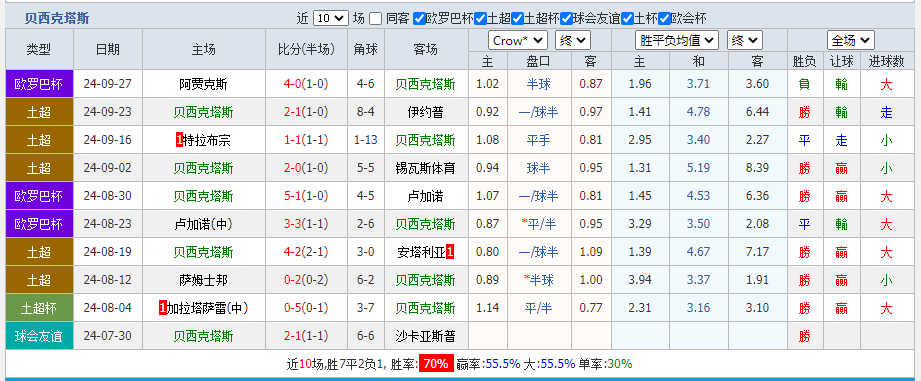The image size is (921, 381).
Task: Click the 0-2(0-2) score
Action: point(306,281)
